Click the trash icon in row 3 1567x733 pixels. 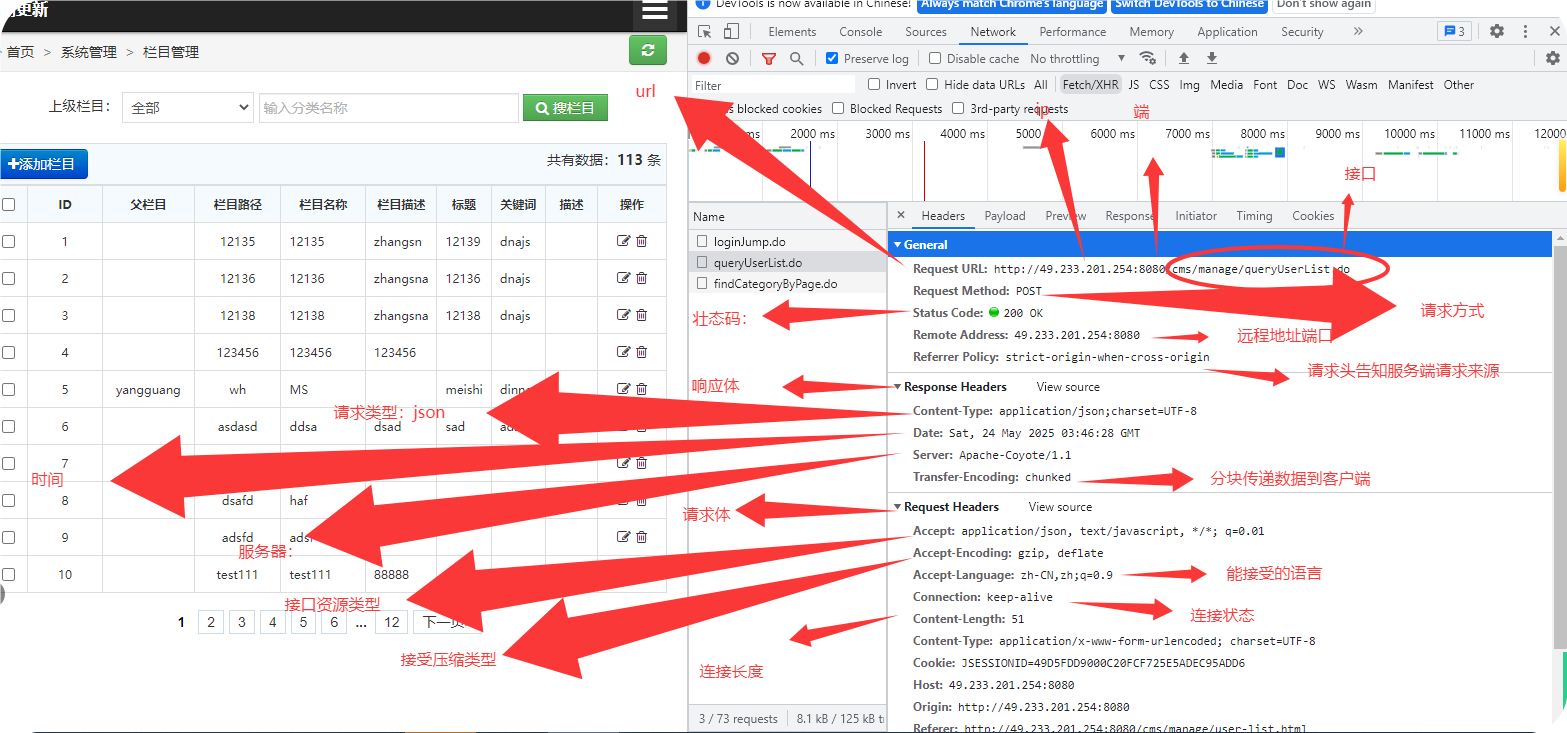pyautogui.click(x=642, y=315)
